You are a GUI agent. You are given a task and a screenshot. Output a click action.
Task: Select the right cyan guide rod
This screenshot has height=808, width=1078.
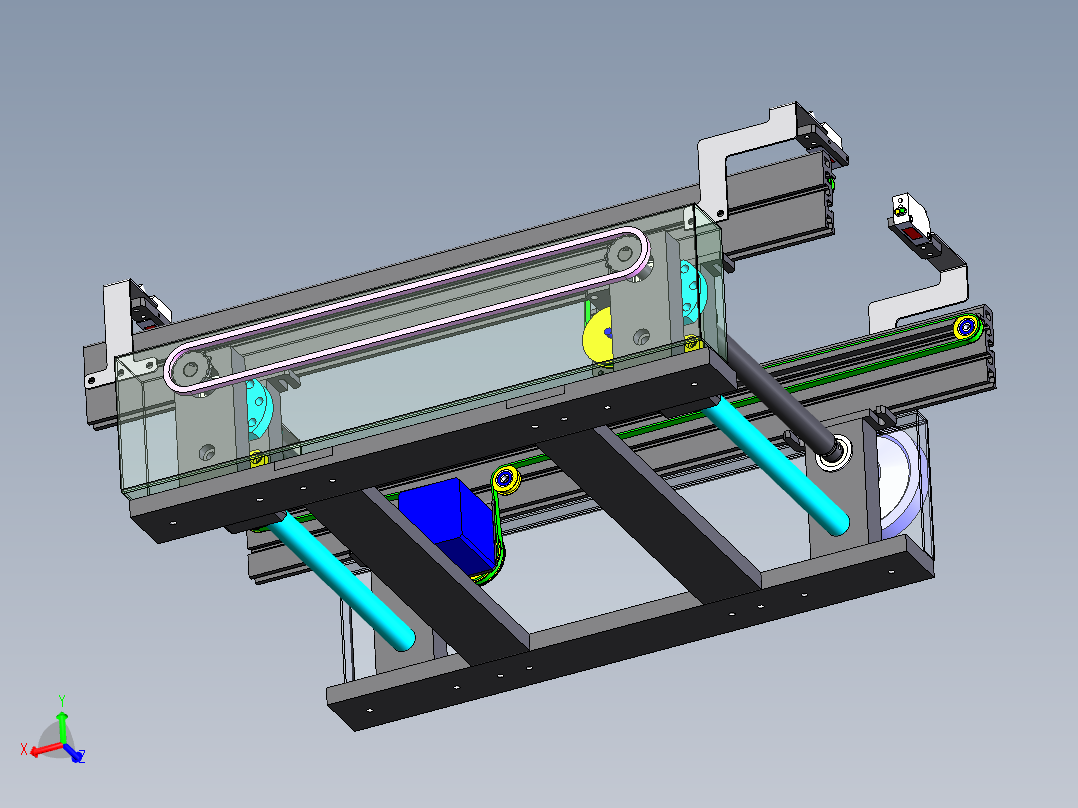point(778,467)
